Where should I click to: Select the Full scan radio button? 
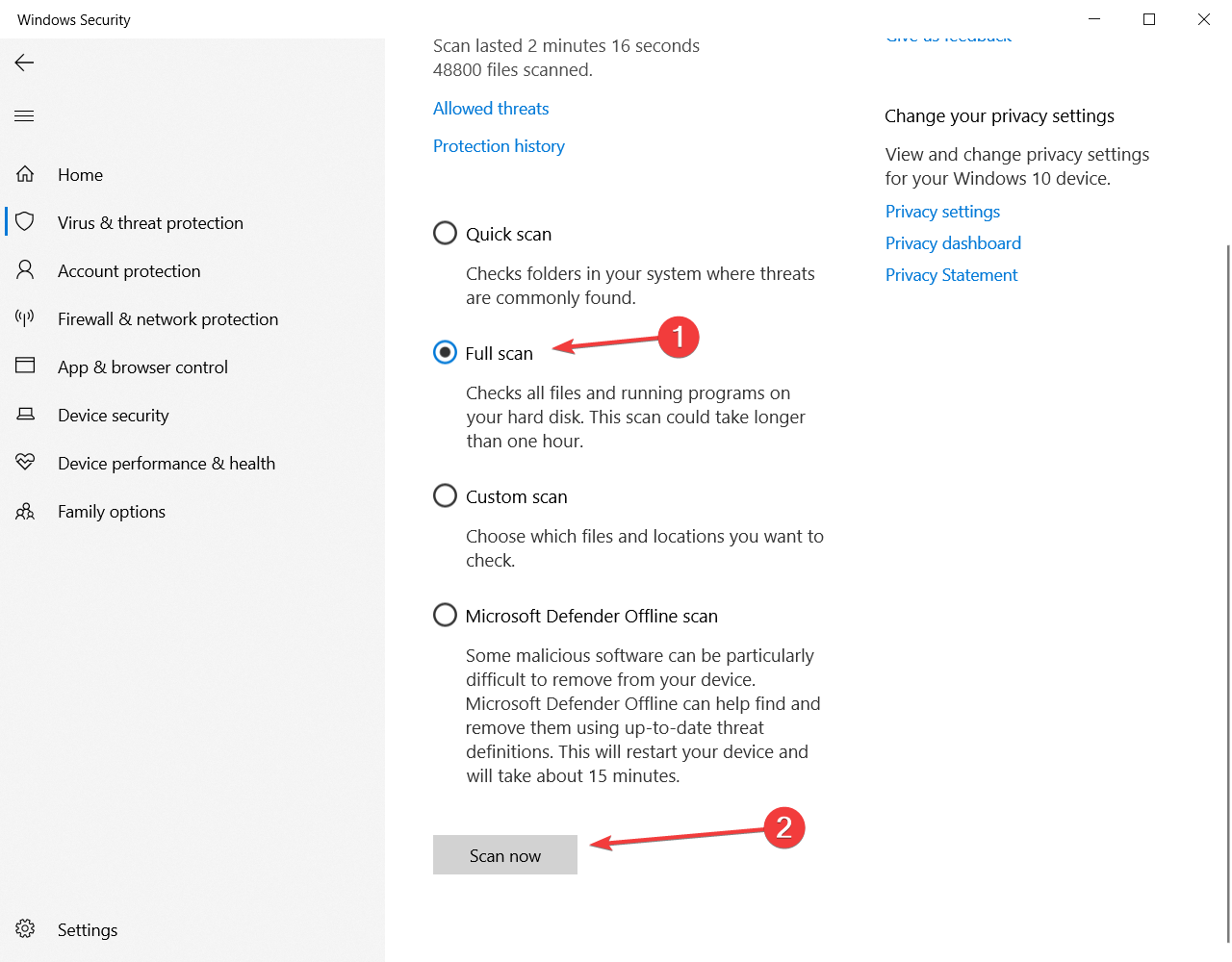(x=445, y=353)
